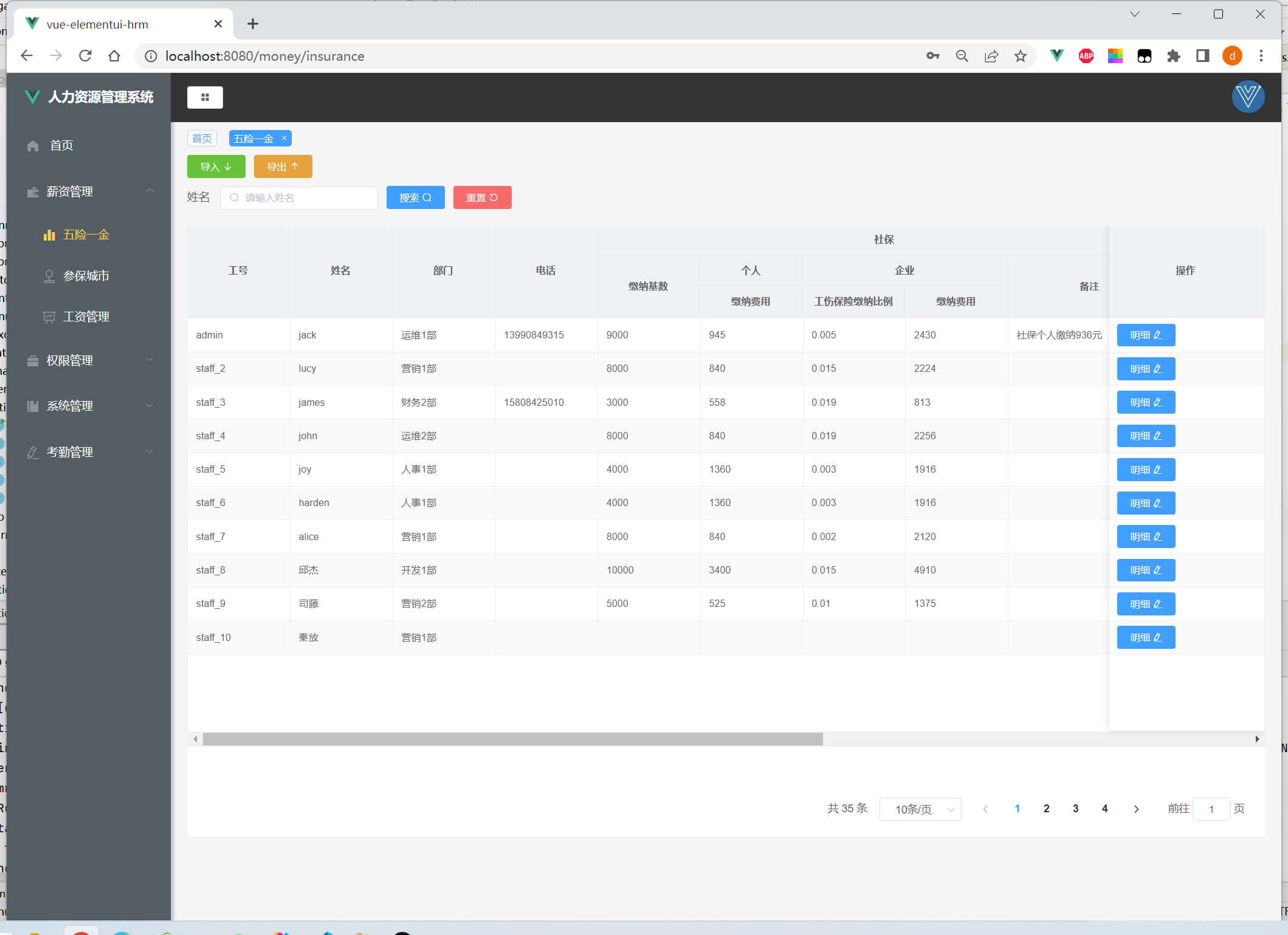1288x935 pixels.
Task: Click the table horizontal scrollbar
Action: coord(512,739)
